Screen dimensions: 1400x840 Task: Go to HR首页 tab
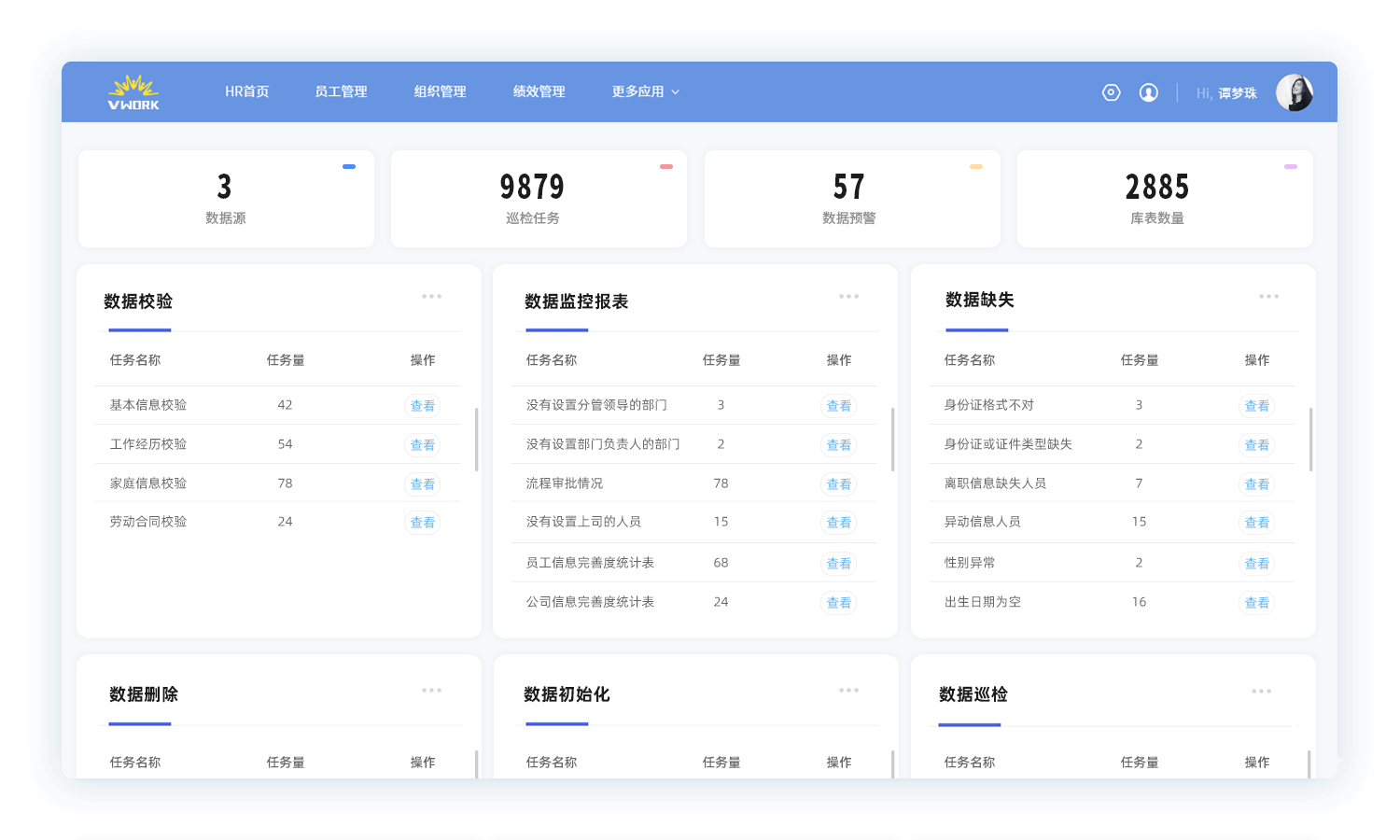[x=246, y=91]
